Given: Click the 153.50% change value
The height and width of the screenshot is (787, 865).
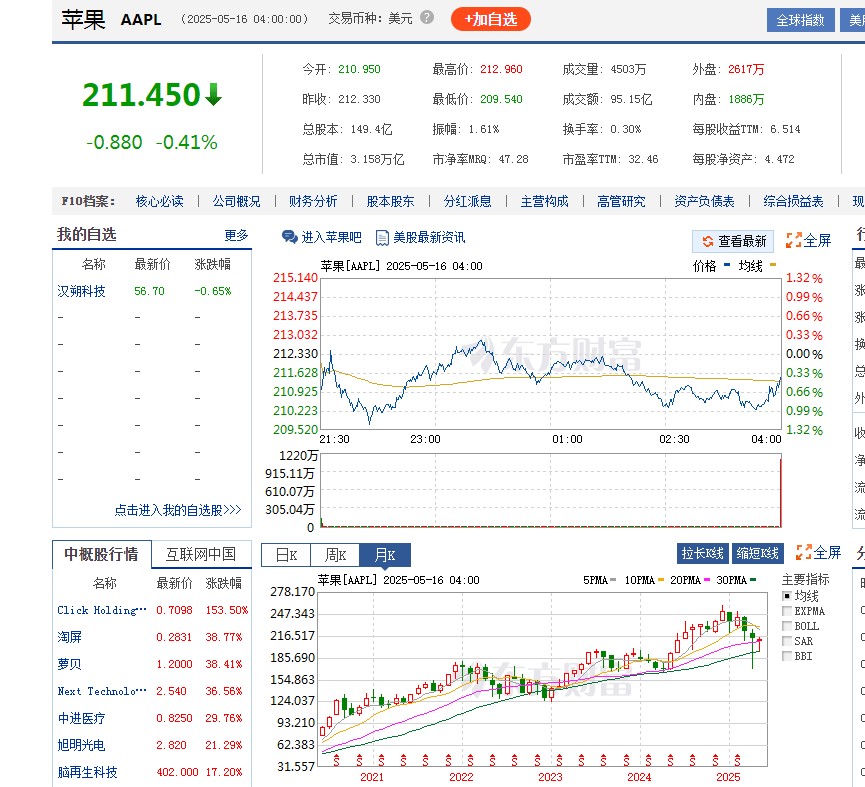Looking at the screenshot, I should (226, 610).
